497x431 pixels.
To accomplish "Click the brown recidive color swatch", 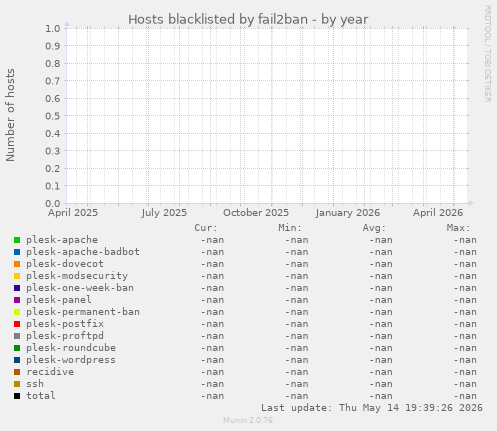I will (17, 372).
